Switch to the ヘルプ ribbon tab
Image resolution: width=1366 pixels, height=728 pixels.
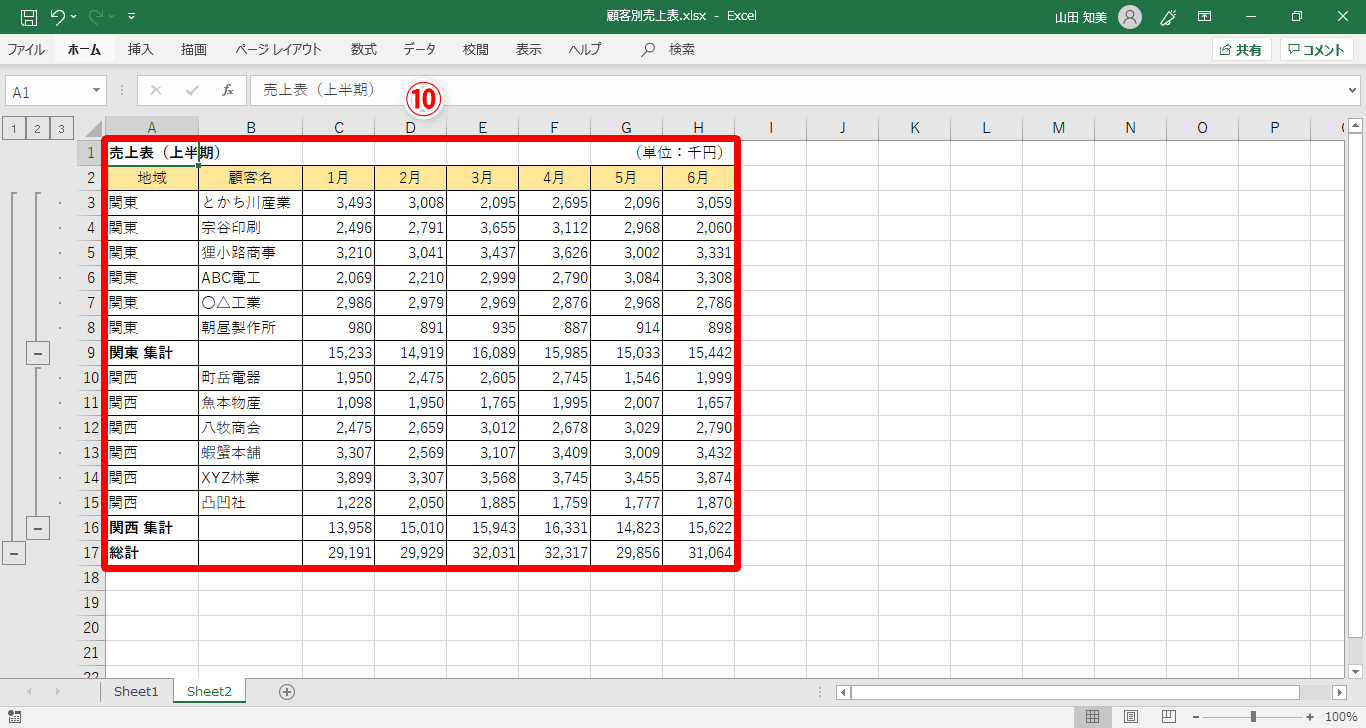(585, 49)
